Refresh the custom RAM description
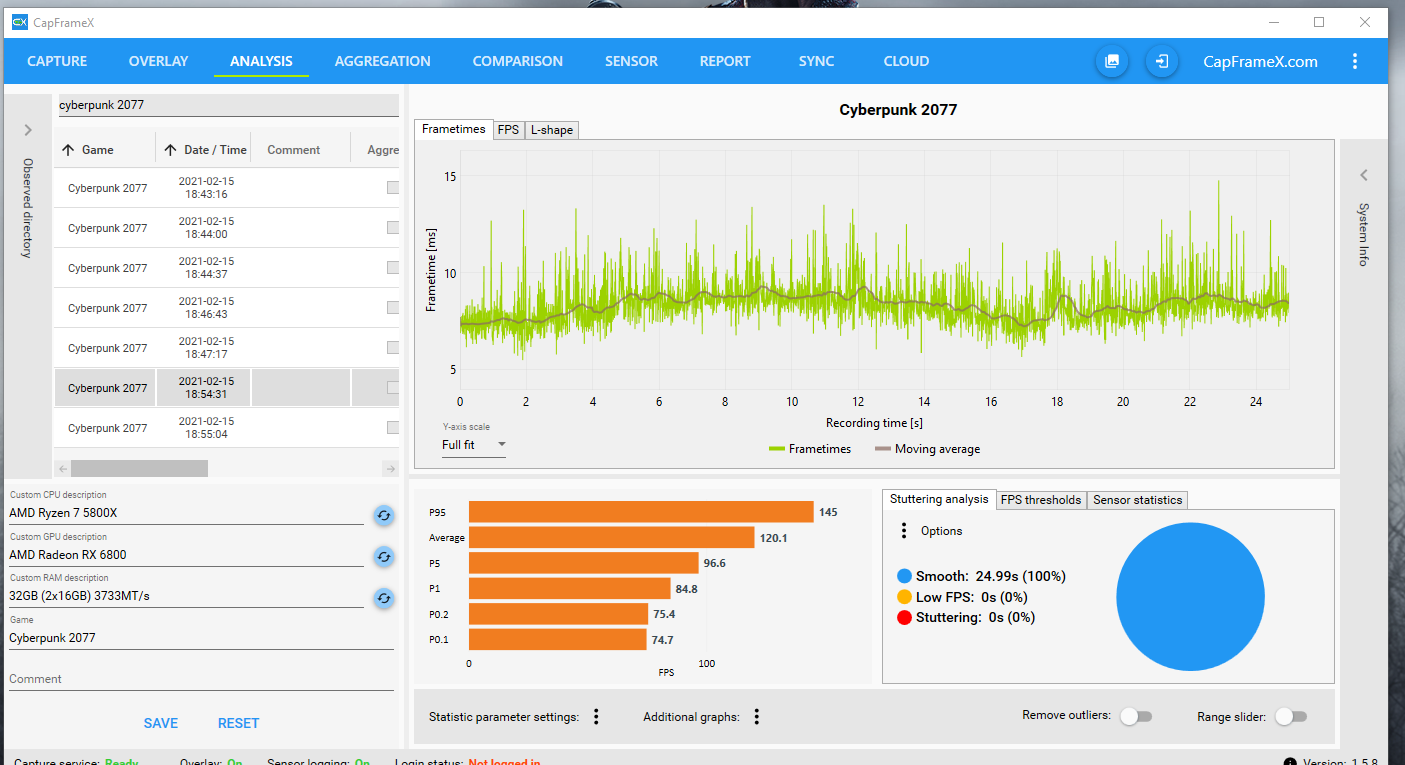Image resolution: width=1405 pixels, height=765 pixels. pos(383,598)
